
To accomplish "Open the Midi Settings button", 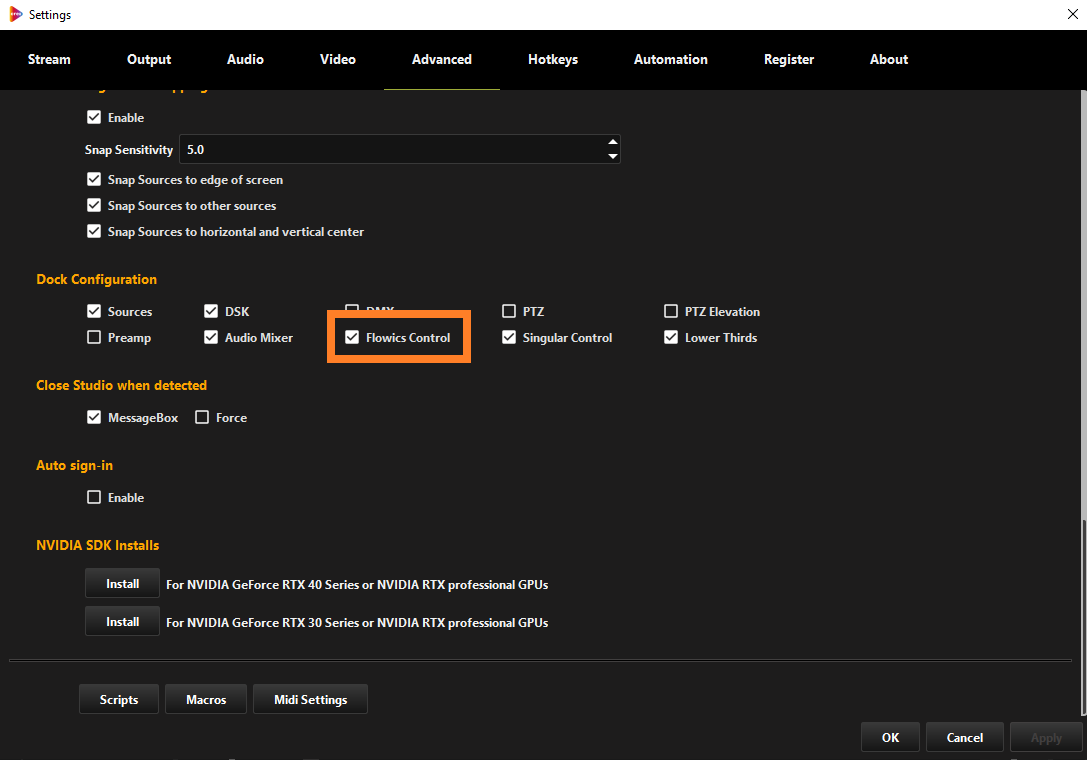I will [x=311, y=700].
